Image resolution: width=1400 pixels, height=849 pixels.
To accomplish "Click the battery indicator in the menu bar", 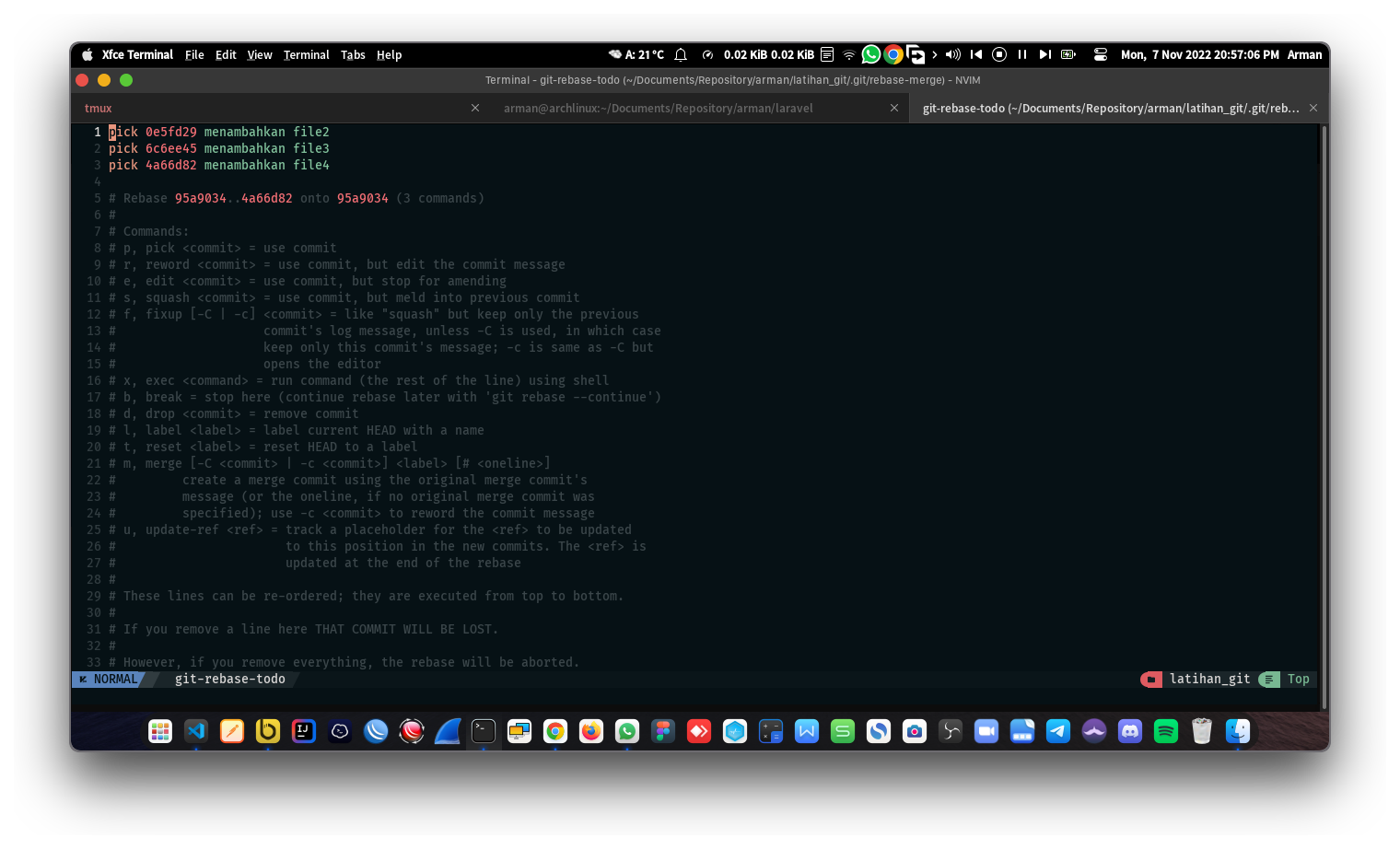I will pos(1067,54).
